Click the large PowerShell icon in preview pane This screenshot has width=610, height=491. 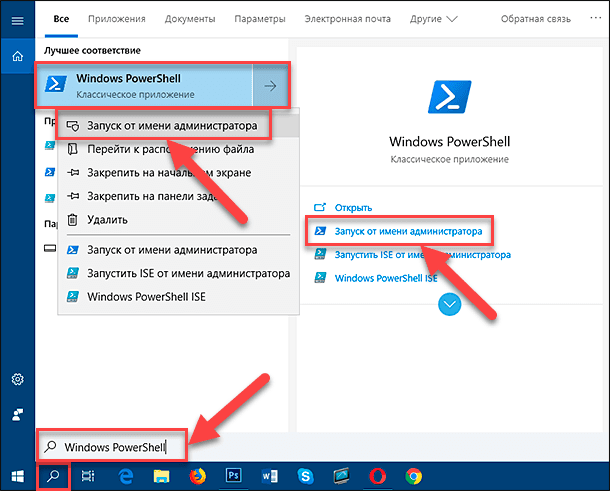click(449, 97)
